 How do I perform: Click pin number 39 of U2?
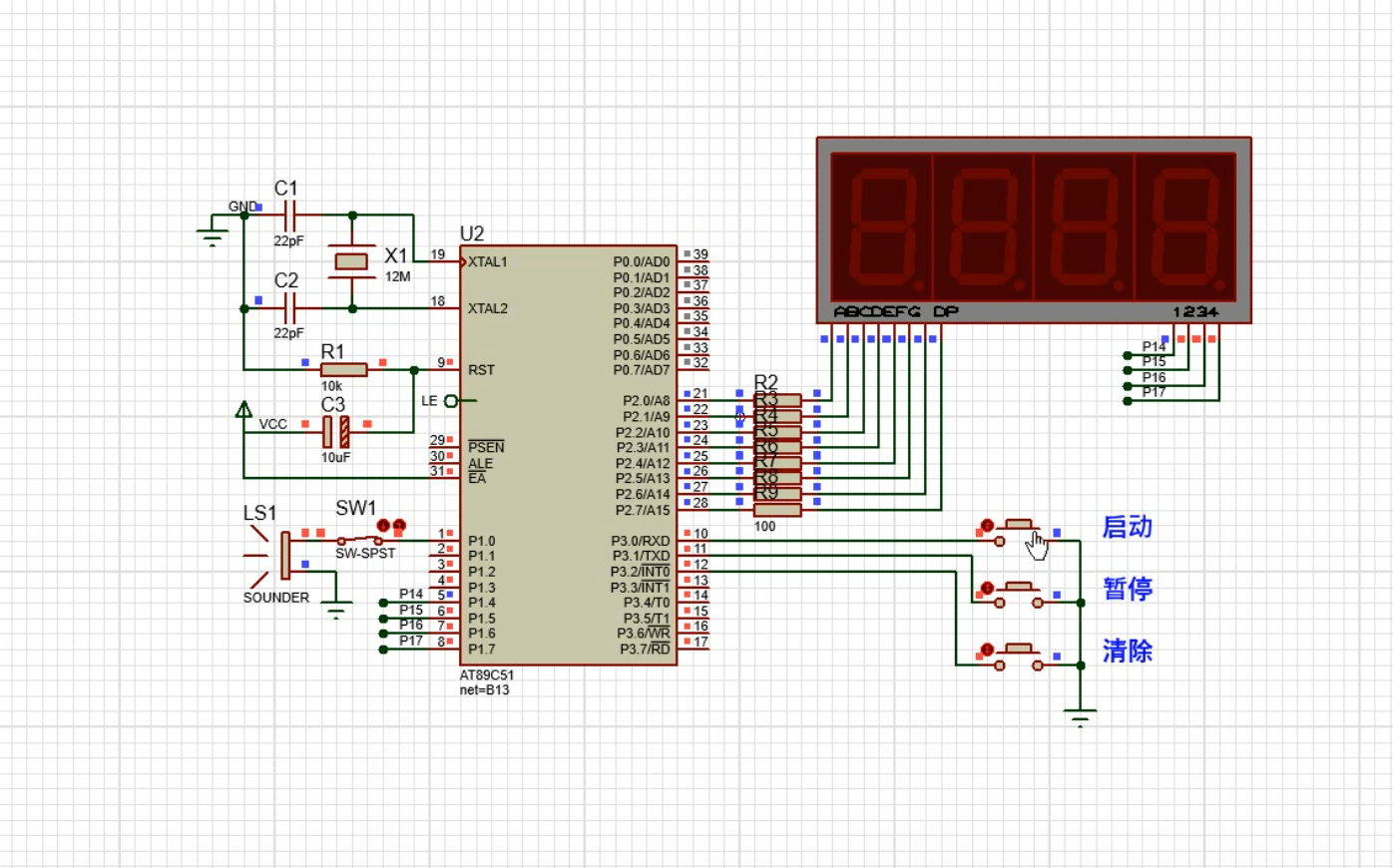(x=700, y=254)
